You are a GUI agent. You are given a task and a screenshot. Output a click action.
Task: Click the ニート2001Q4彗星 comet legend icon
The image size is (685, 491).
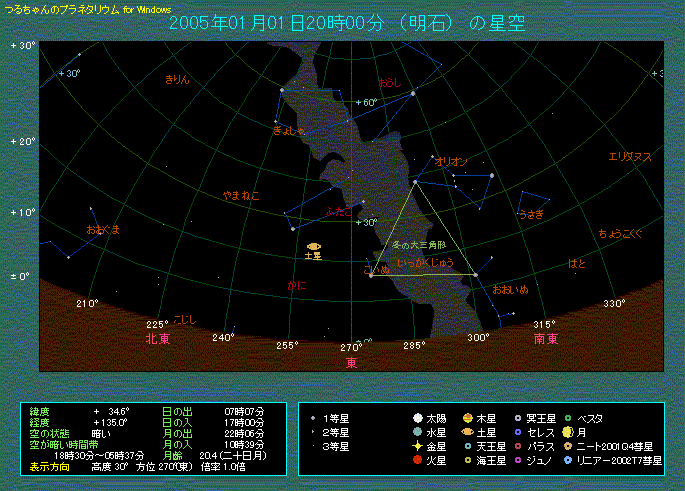tap(567, 446)
